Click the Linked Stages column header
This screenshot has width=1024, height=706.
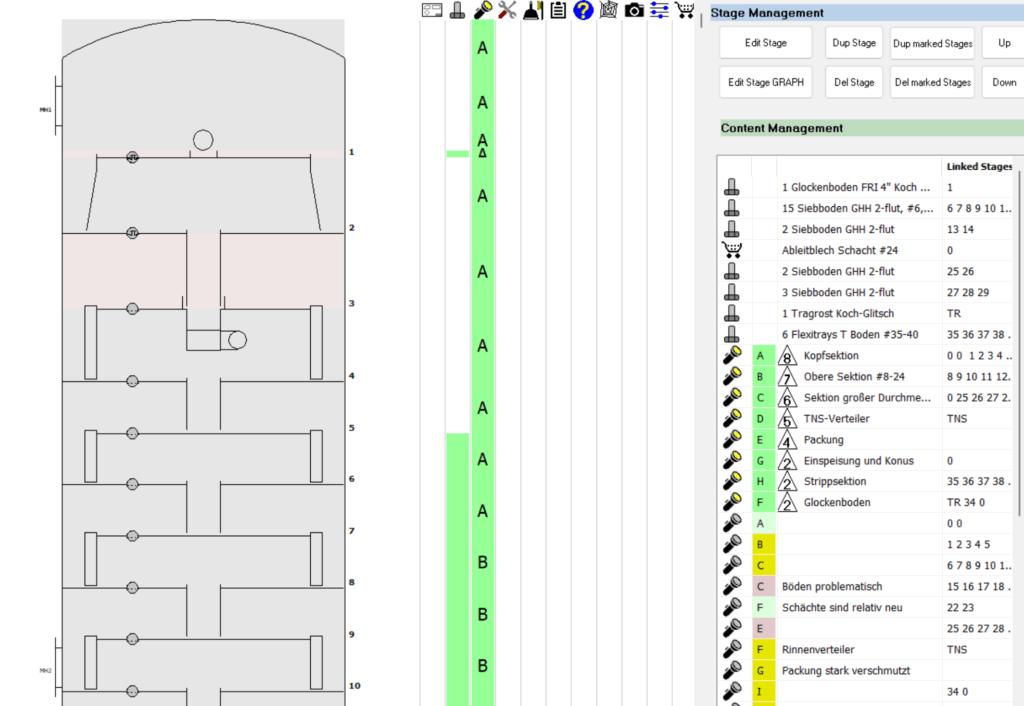(979, 166)
